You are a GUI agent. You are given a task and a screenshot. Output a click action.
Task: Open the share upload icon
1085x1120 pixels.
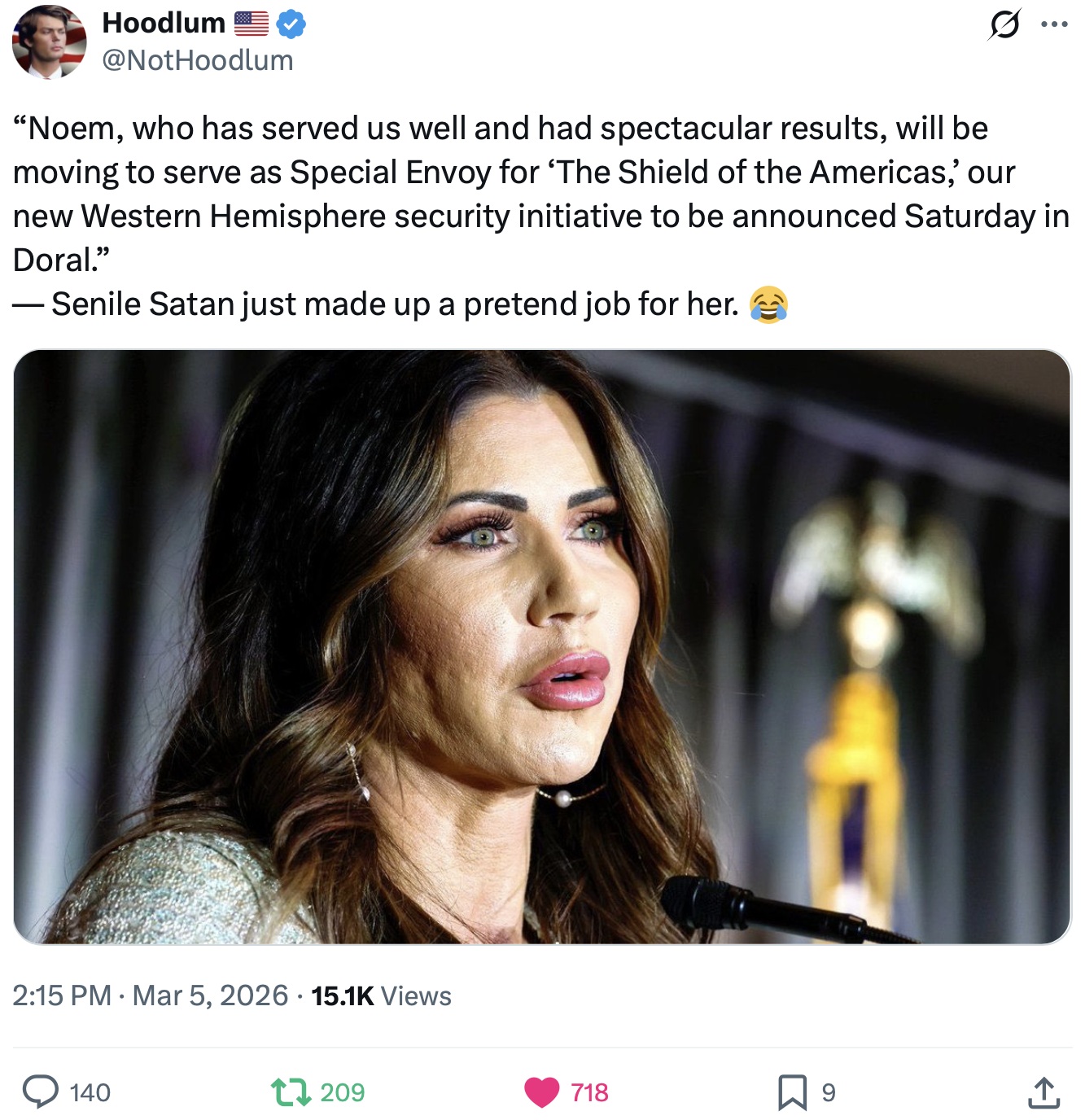coord(1043,1092)
